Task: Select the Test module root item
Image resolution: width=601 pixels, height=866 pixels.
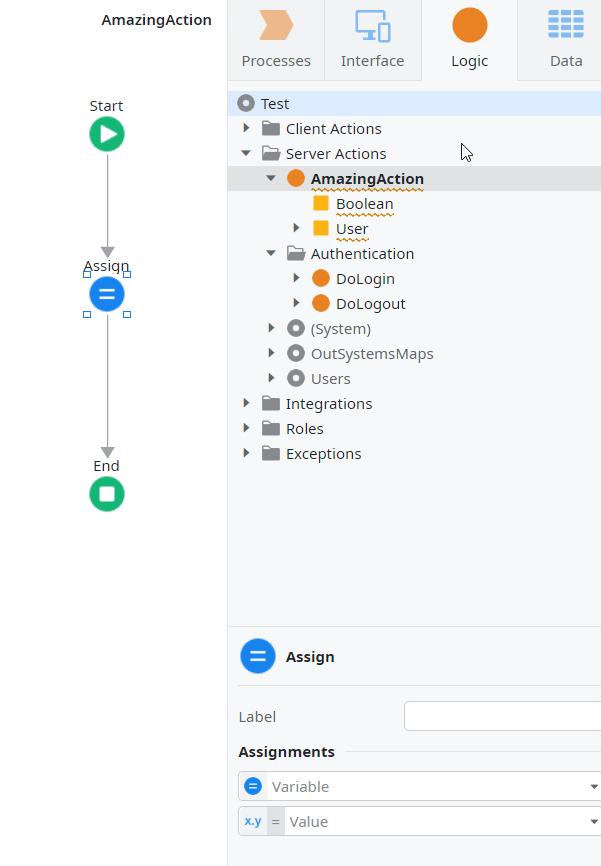Action: 277,103
